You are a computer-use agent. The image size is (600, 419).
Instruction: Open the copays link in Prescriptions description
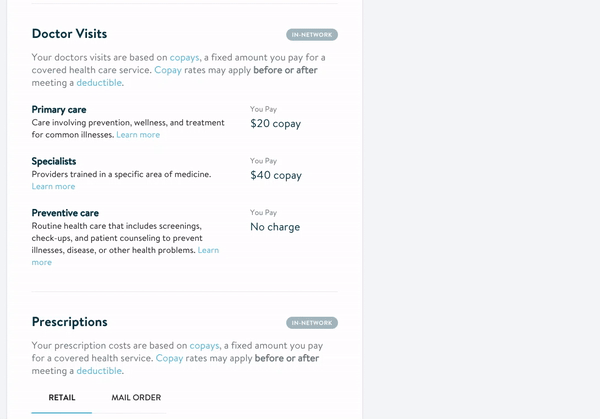(204, 346)
